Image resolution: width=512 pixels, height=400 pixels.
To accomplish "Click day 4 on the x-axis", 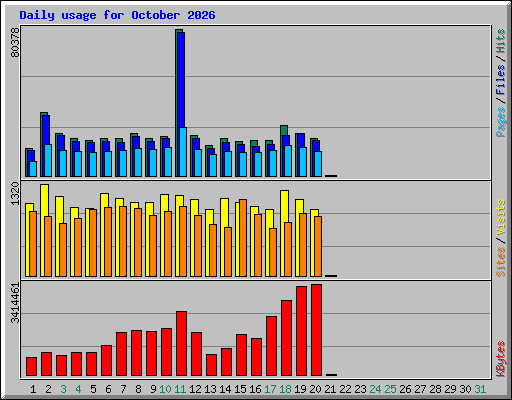I will (78, 389).
